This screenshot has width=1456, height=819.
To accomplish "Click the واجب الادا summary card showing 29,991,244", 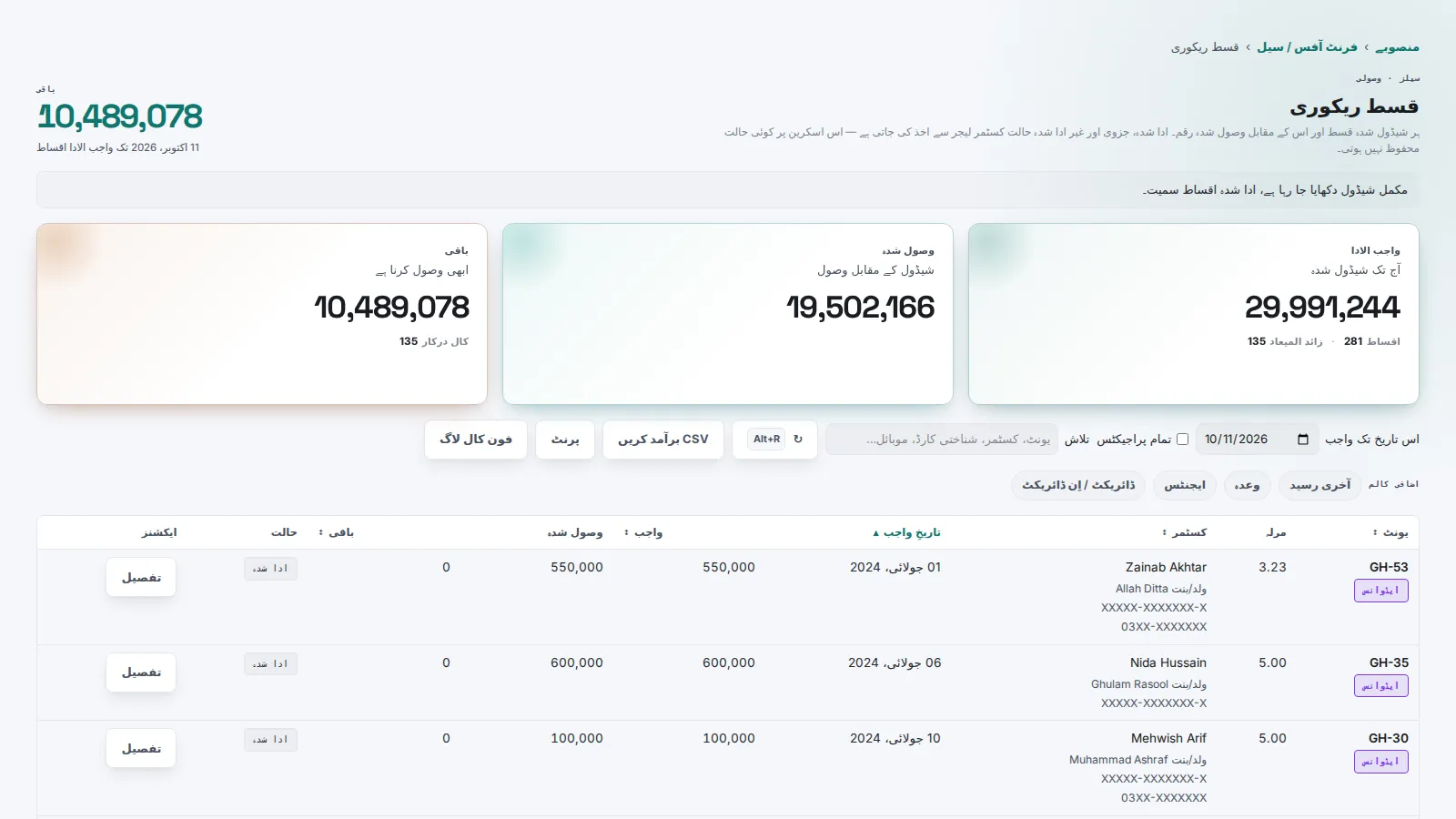I will pos(1194,314).
